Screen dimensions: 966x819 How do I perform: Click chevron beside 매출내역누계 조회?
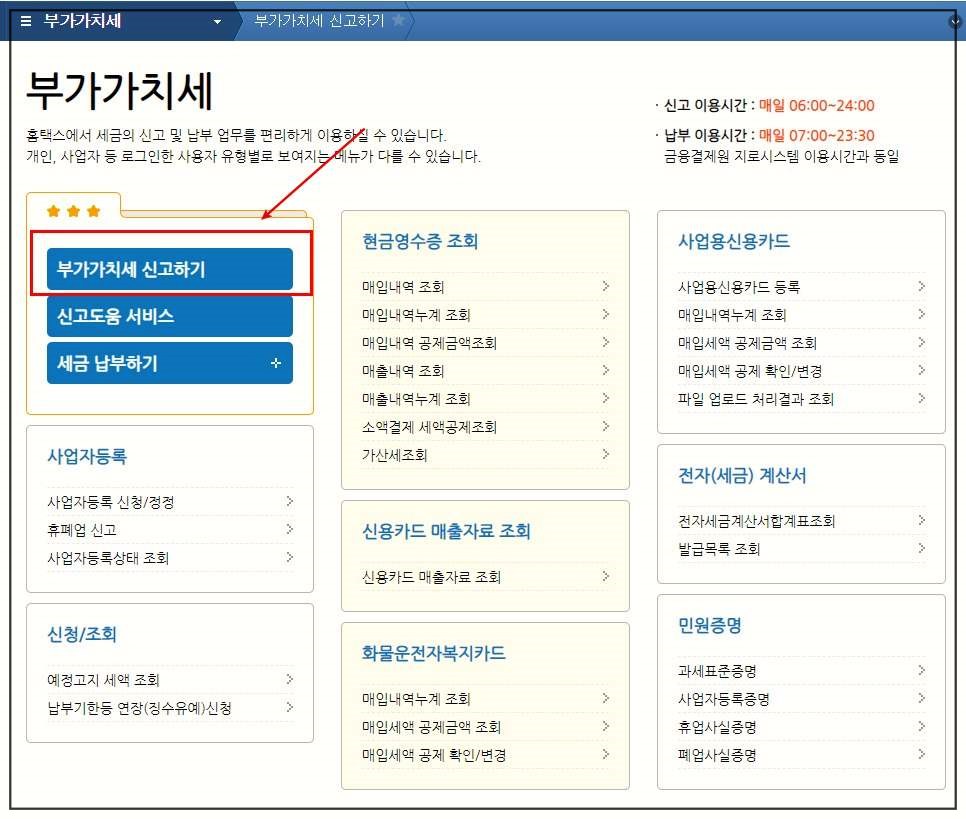tap(606, 398)
